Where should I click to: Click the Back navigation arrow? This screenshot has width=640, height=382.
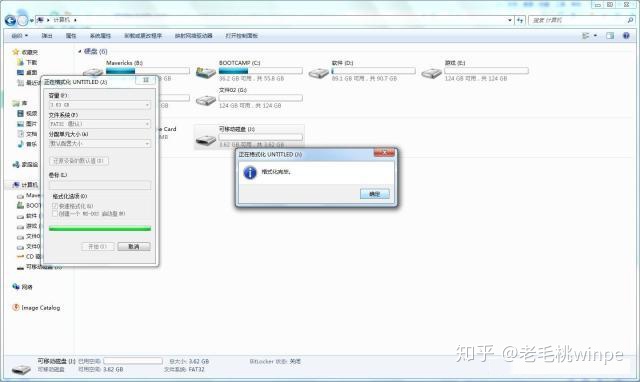tap(11, 20)
